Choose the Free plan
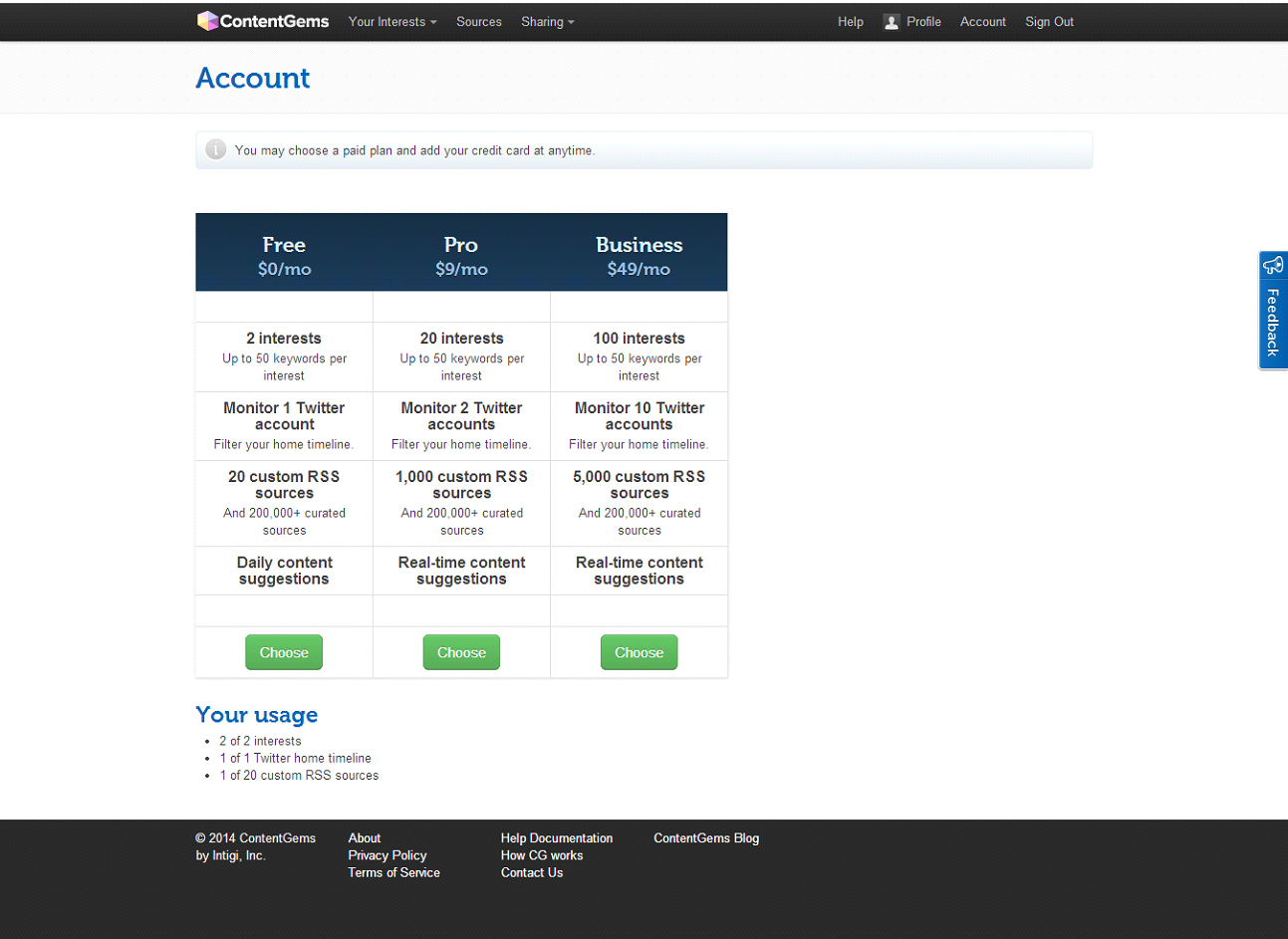 click(284, 652)
